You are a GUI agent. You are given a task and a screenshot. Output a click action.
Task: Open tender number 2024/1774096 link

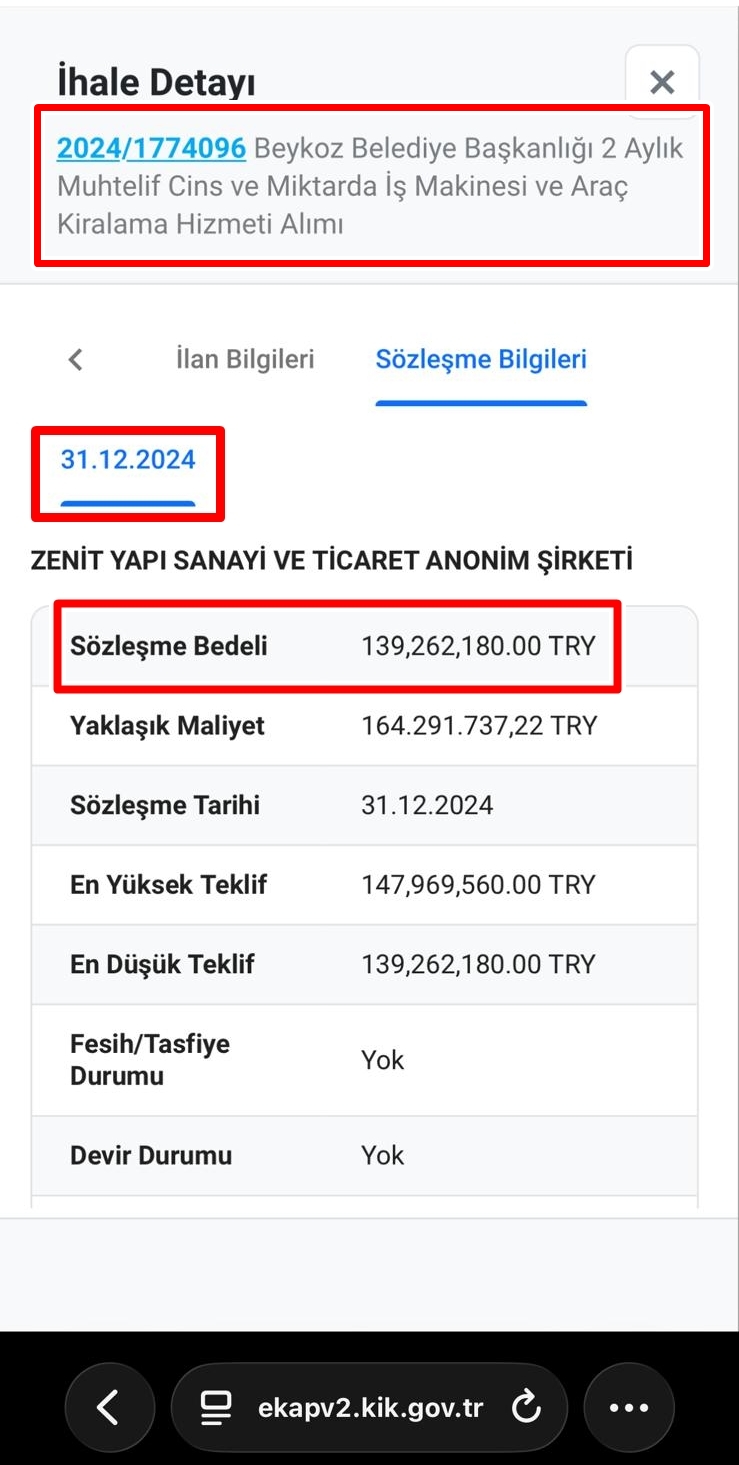151,148
